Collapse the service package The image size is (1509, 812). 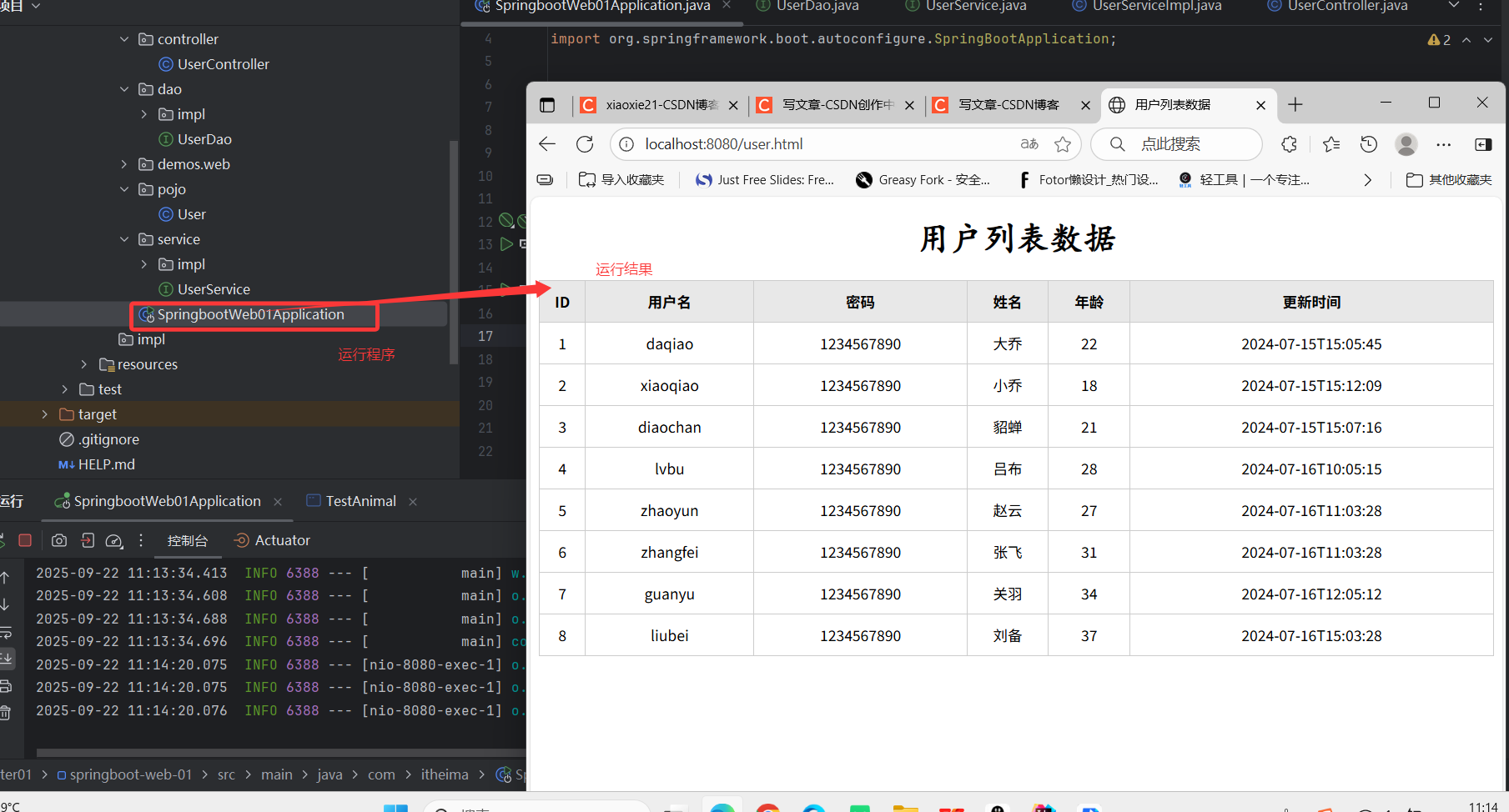click(x=124, y=239)
